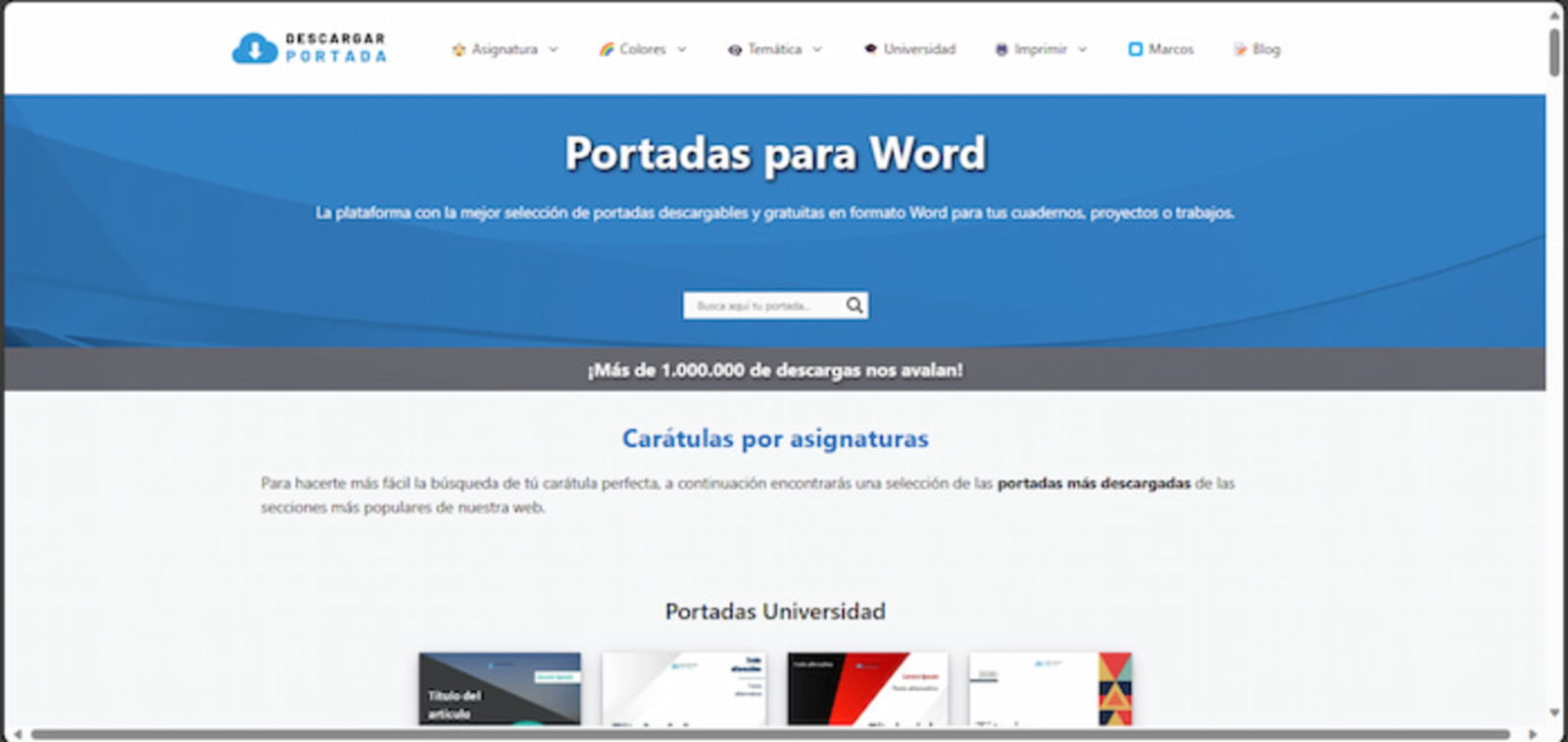Click the magnifying glass search icon

(855, 306)
